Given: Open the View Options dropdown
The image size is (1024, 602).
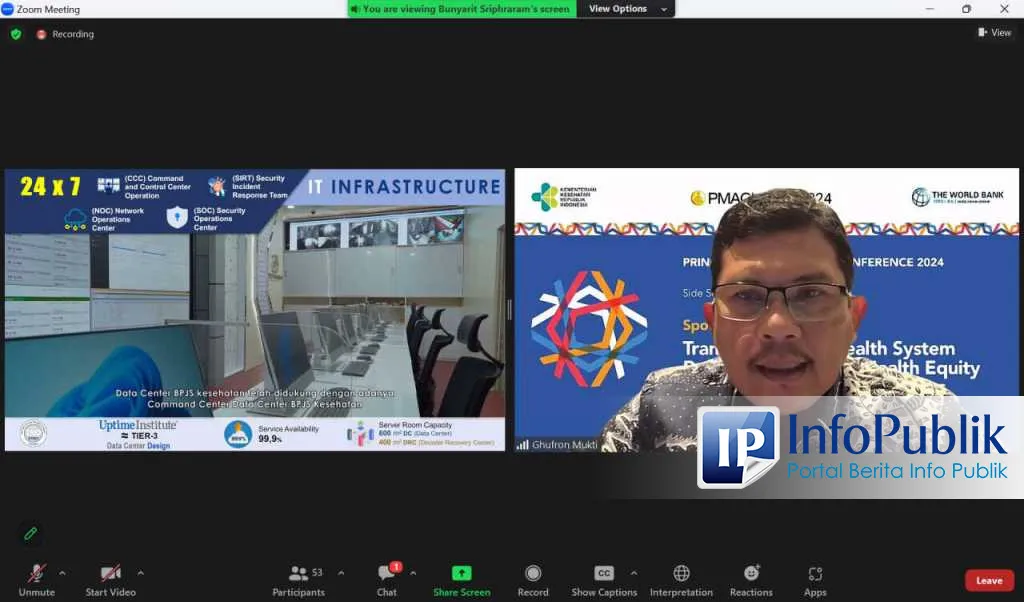Looking at the screenshot, I should tap(626, 8).
